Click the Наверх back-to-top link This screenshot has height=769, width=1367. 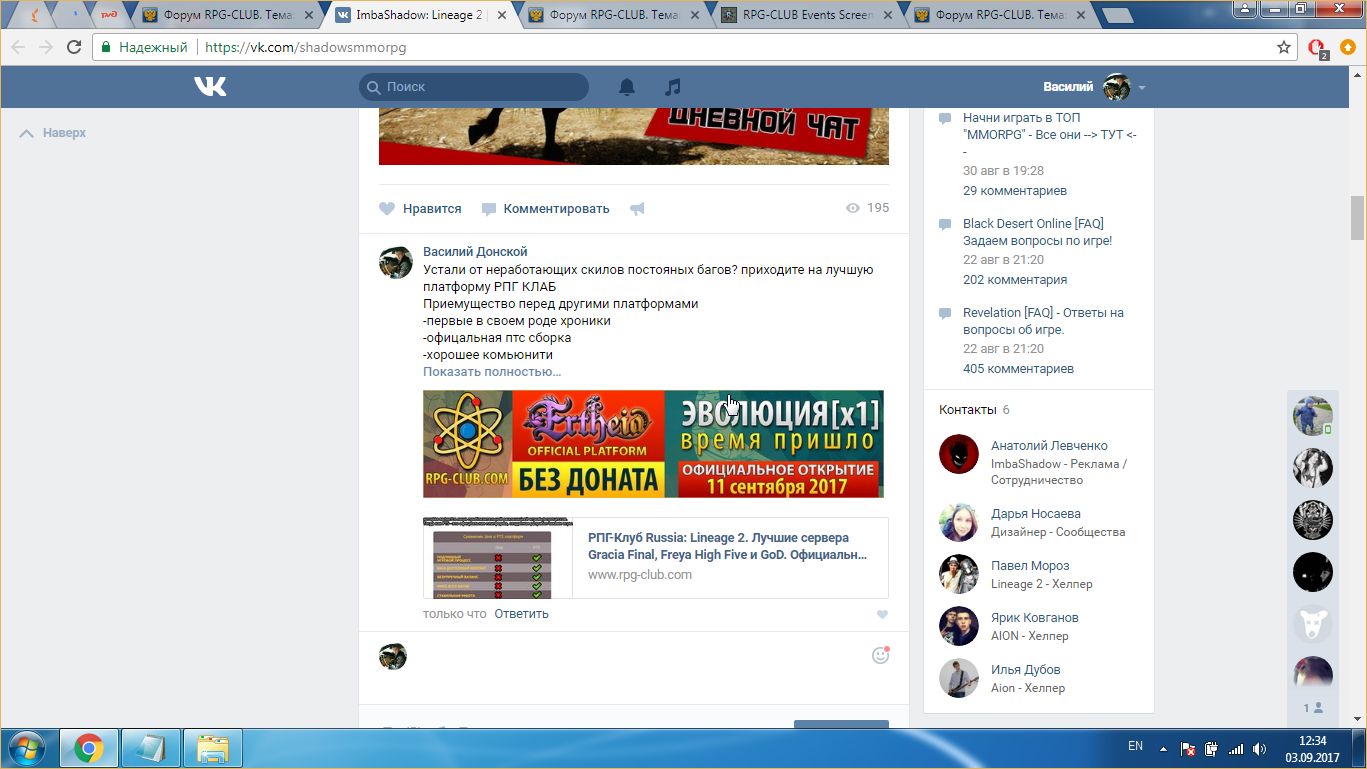click(x=53, y=133)
